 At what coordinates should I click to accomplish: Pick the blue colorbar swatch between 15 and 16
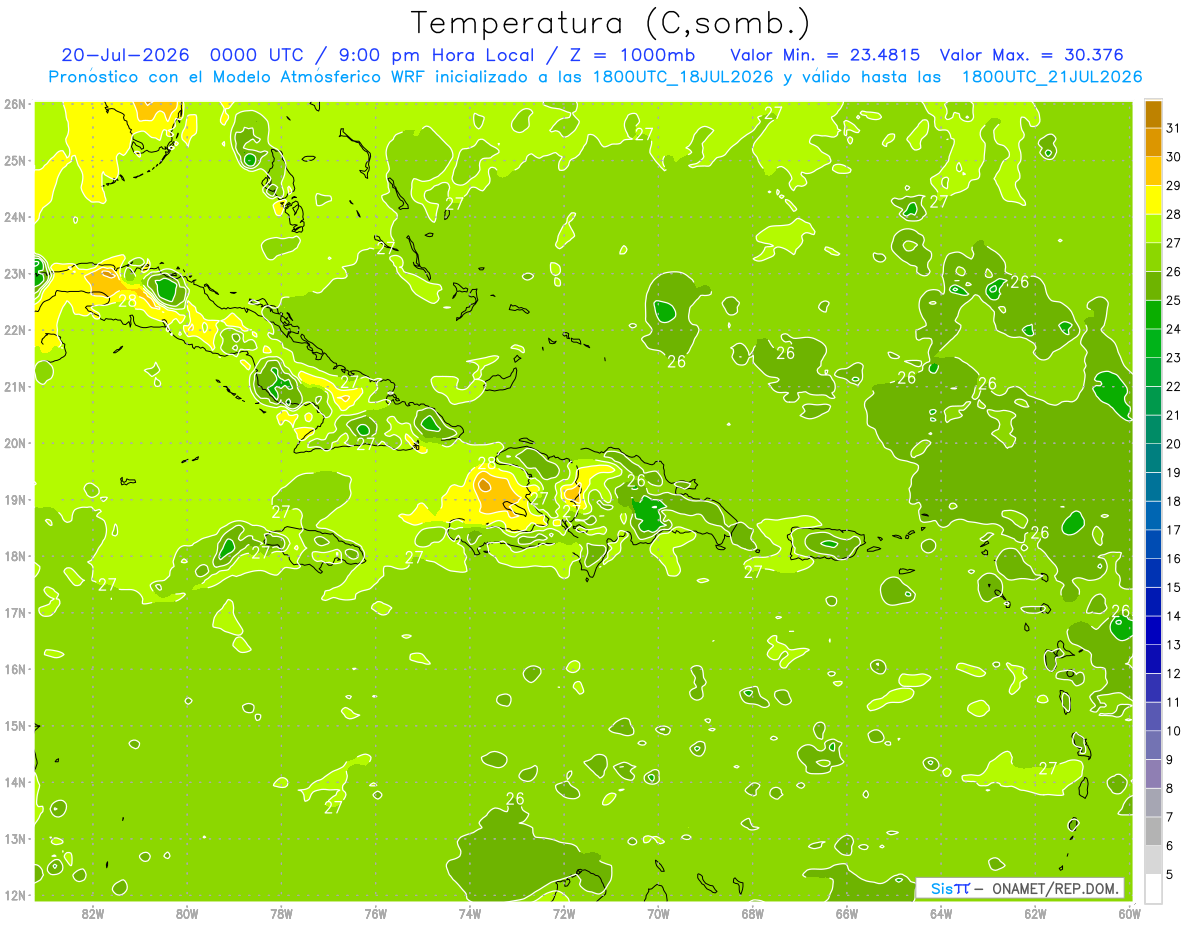[x=1153, y=573]
